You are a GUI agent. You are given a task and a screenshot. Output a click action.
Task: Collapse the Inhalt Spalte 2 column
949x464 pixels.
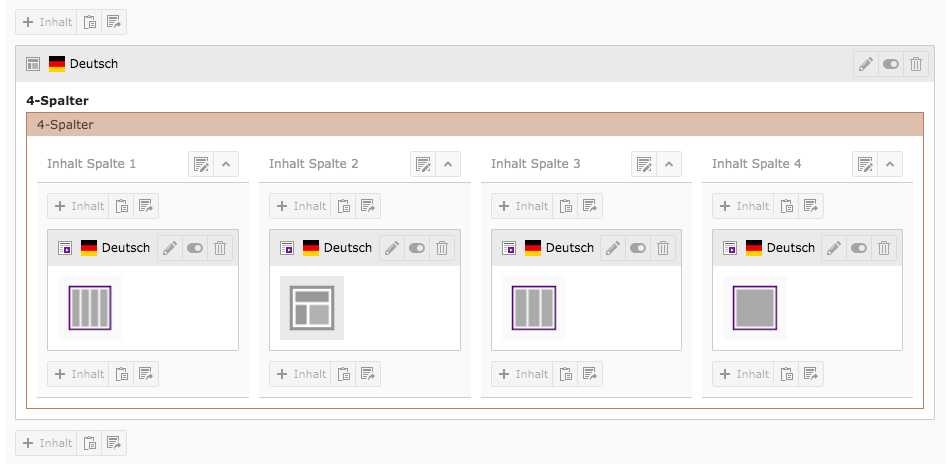(448, 164)
